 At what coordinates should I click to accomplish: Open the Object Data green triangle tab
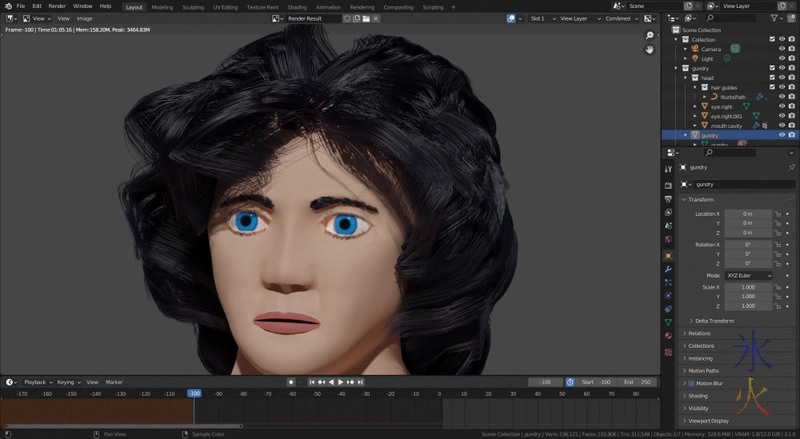(668, 322)
